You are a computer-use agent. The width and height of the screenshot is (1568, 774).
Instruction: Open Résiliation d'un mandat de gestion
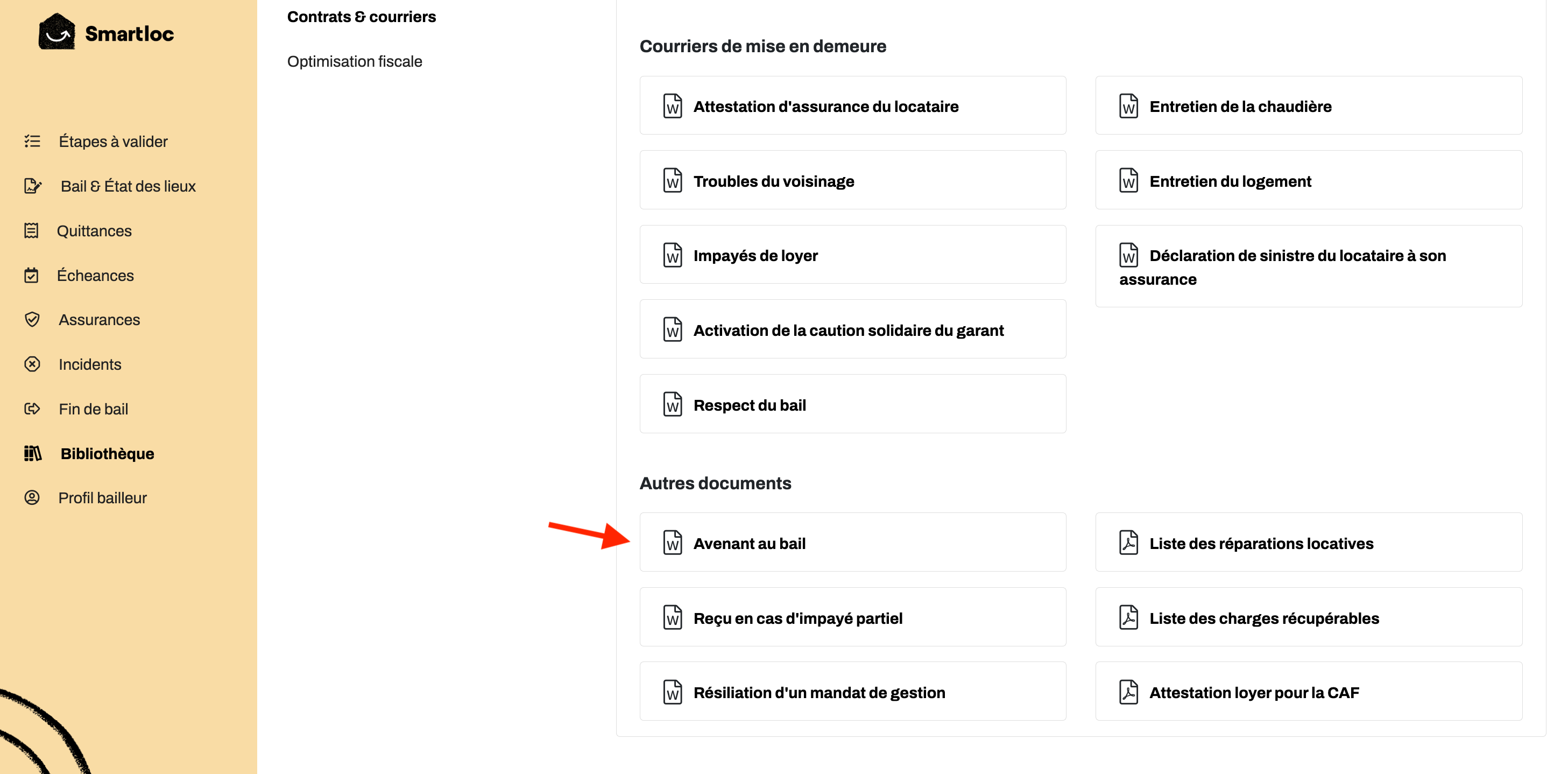coord(853,691)
